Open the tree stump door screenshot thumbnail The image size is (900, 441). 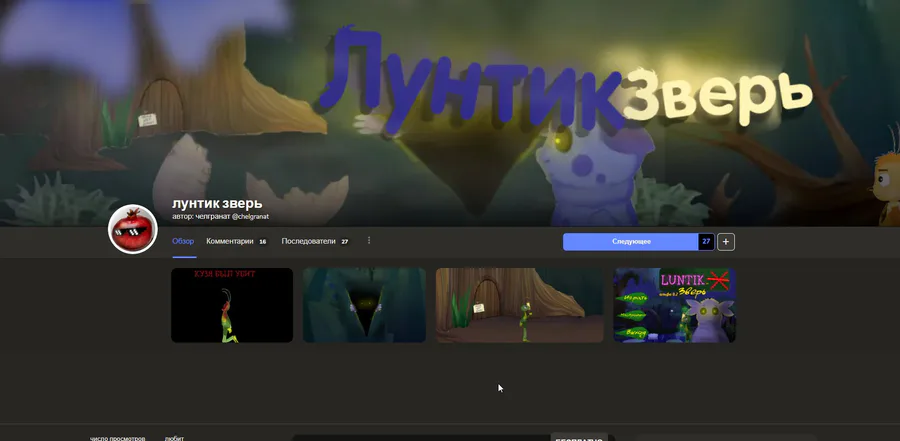(519, 305)
